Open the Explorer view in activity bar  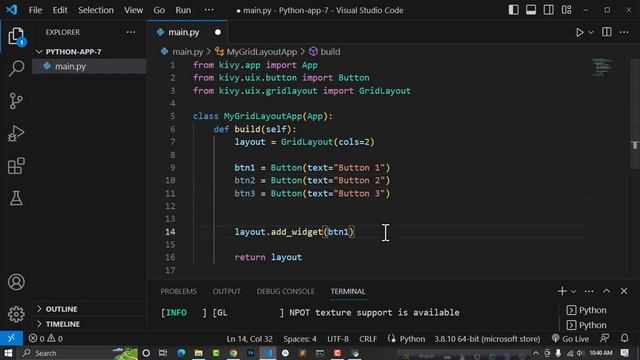[x=16, y=37]
